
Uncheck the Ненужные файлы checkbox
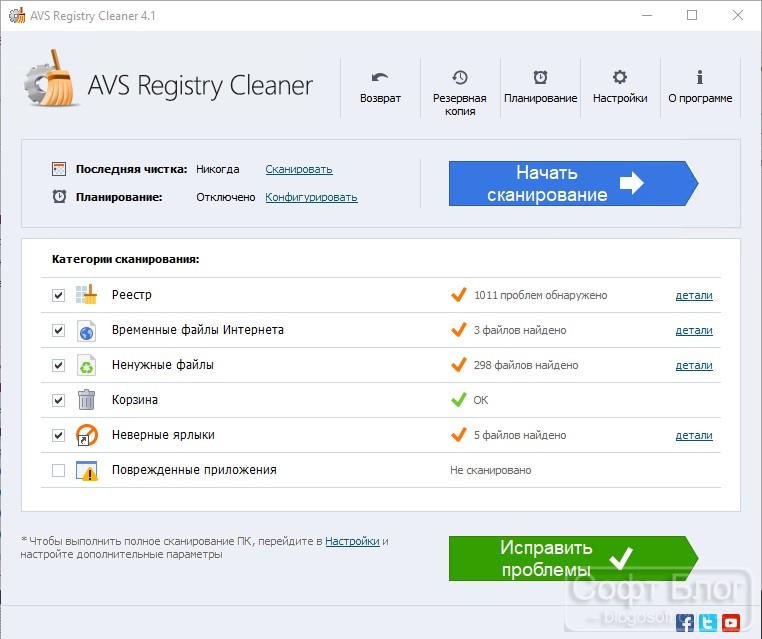pyautogui.click(x=58, y=365)
